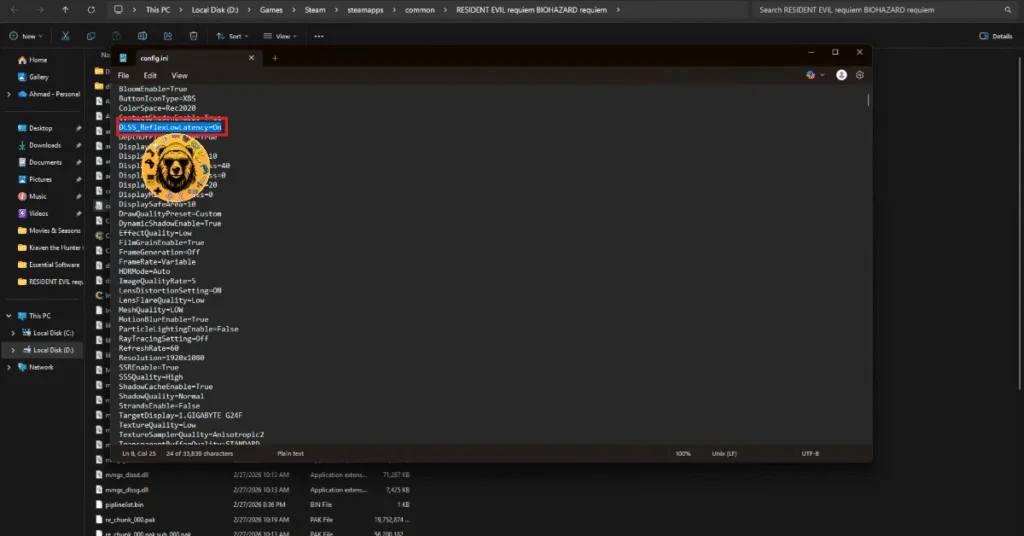
Task: Open the View dropdown in Explorer toolbar
Action: click(x=281, y=36)
